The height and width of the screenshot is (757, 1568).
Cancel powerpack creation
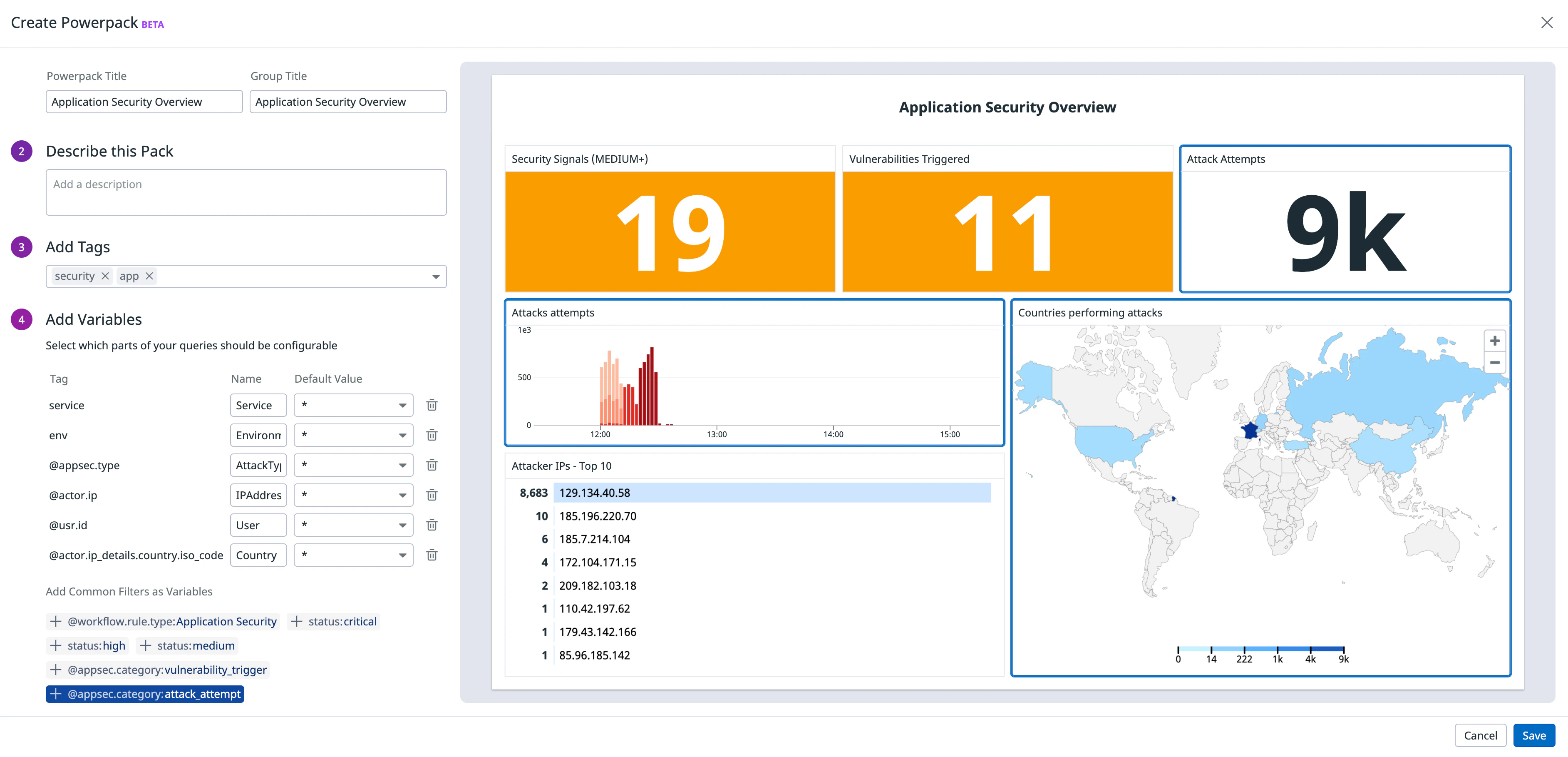point(1480,735)
